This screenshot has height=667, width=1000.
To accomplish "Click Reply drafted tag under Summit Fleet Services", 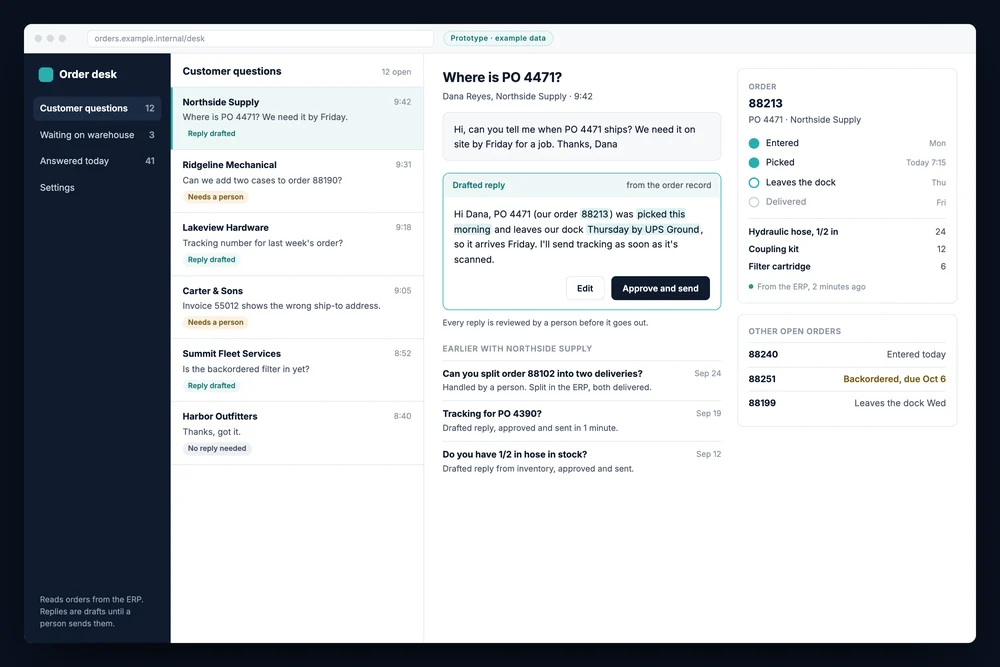I will click(212, 386).
